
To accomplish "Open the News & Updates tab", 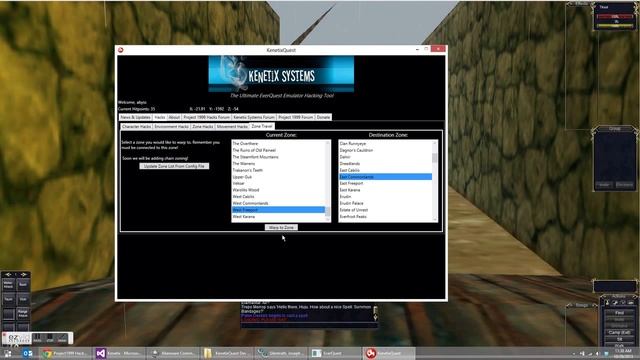I will [136, 117].
